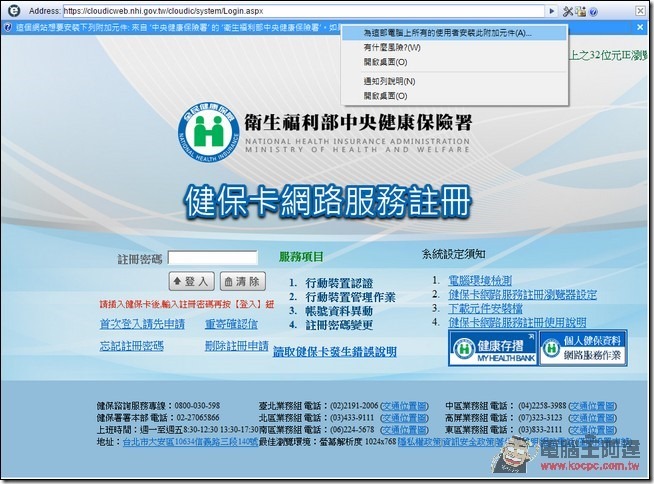Dismiss the add-on notification bar with its X
Viewport: 654px width, 484px height.
pyautogui.click(x=640, y=27)
